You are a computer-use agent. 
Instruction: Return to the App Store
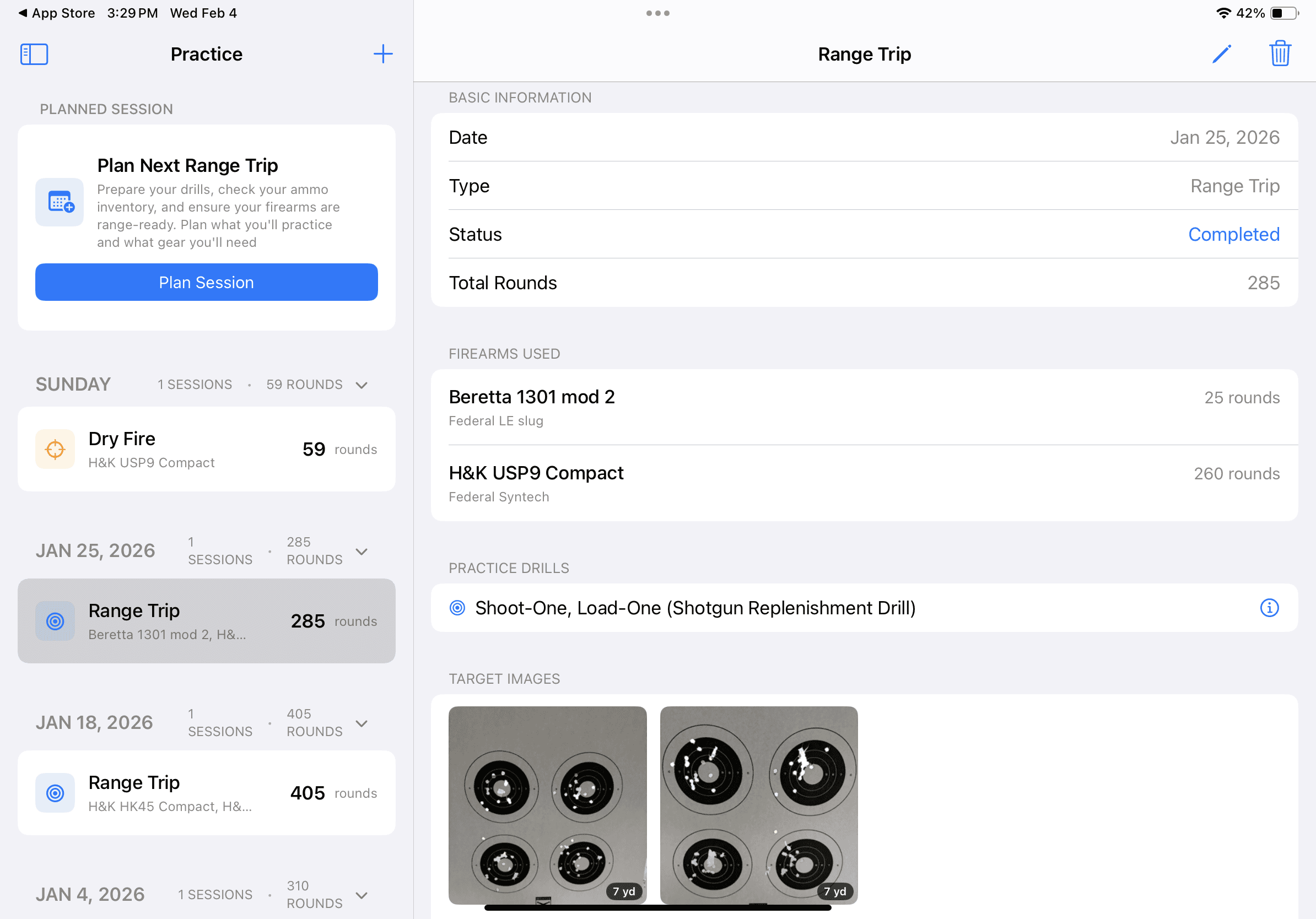pyautogui.click(x=56, y=13)
